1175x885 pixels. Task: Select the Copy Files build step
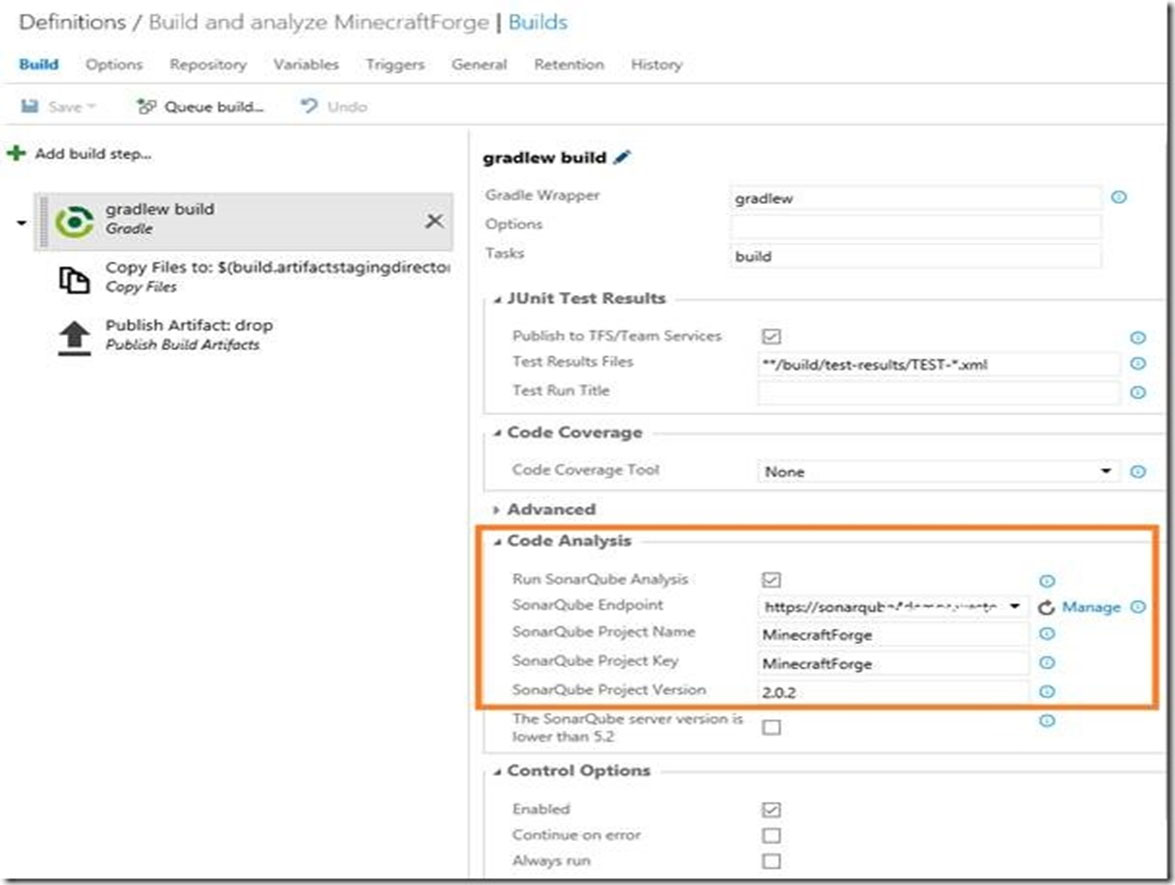244,278
